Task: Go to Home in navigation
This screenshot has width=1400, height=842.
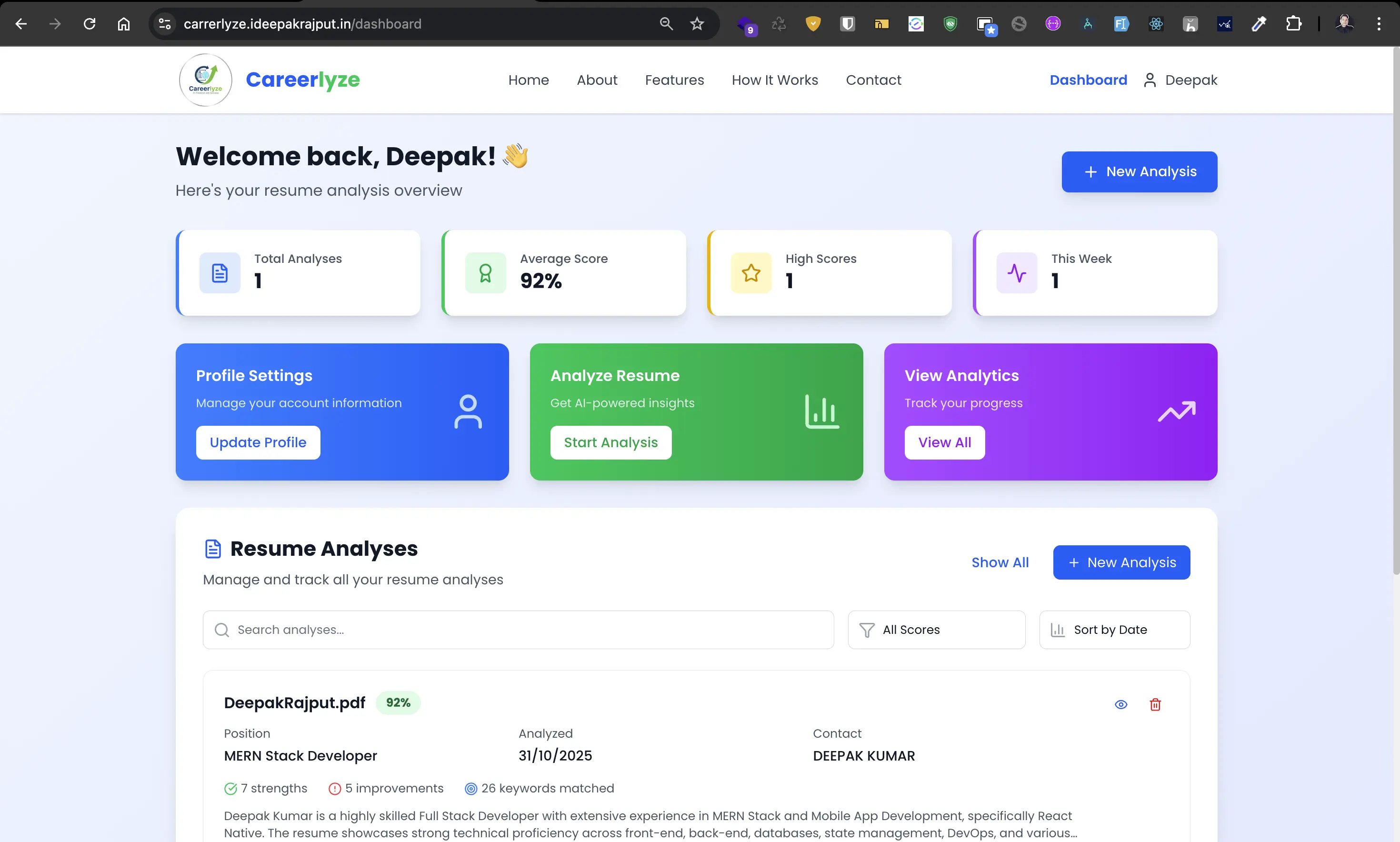Action: pyautogui.click(x=529, y=80)
